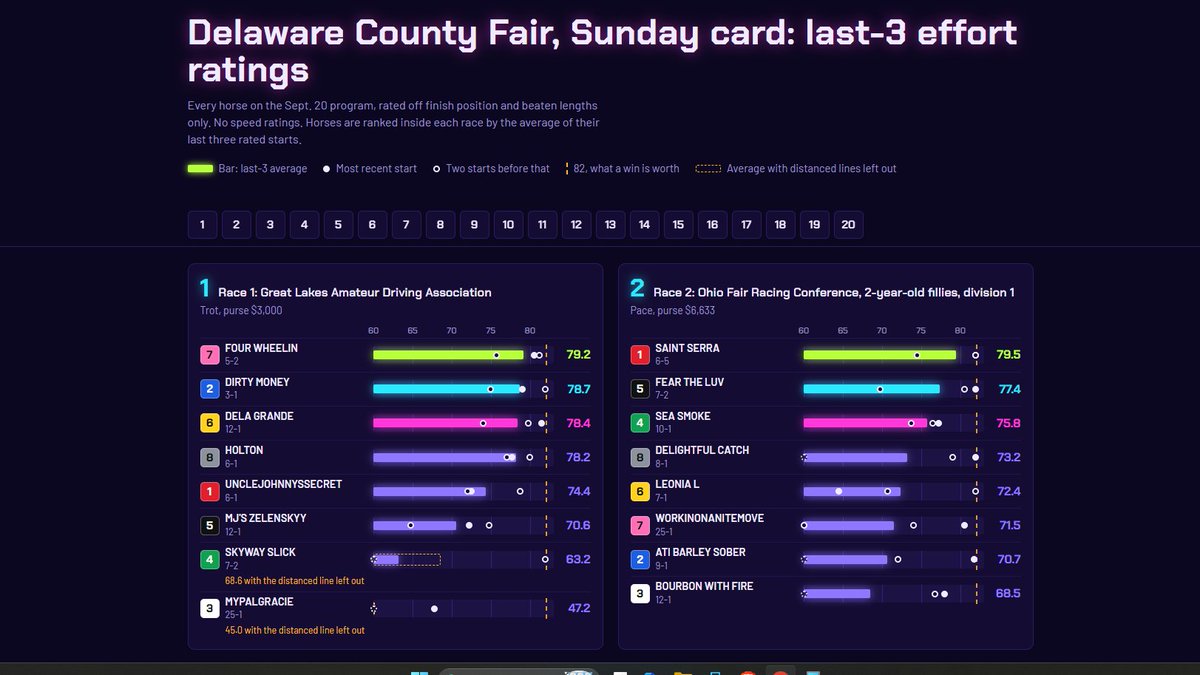Image resolution: width=1200 pixels, height=675 pixels.
Task: Click the 'Pace, purse $6,633' subtitle
Action: (x=673, y=311)
